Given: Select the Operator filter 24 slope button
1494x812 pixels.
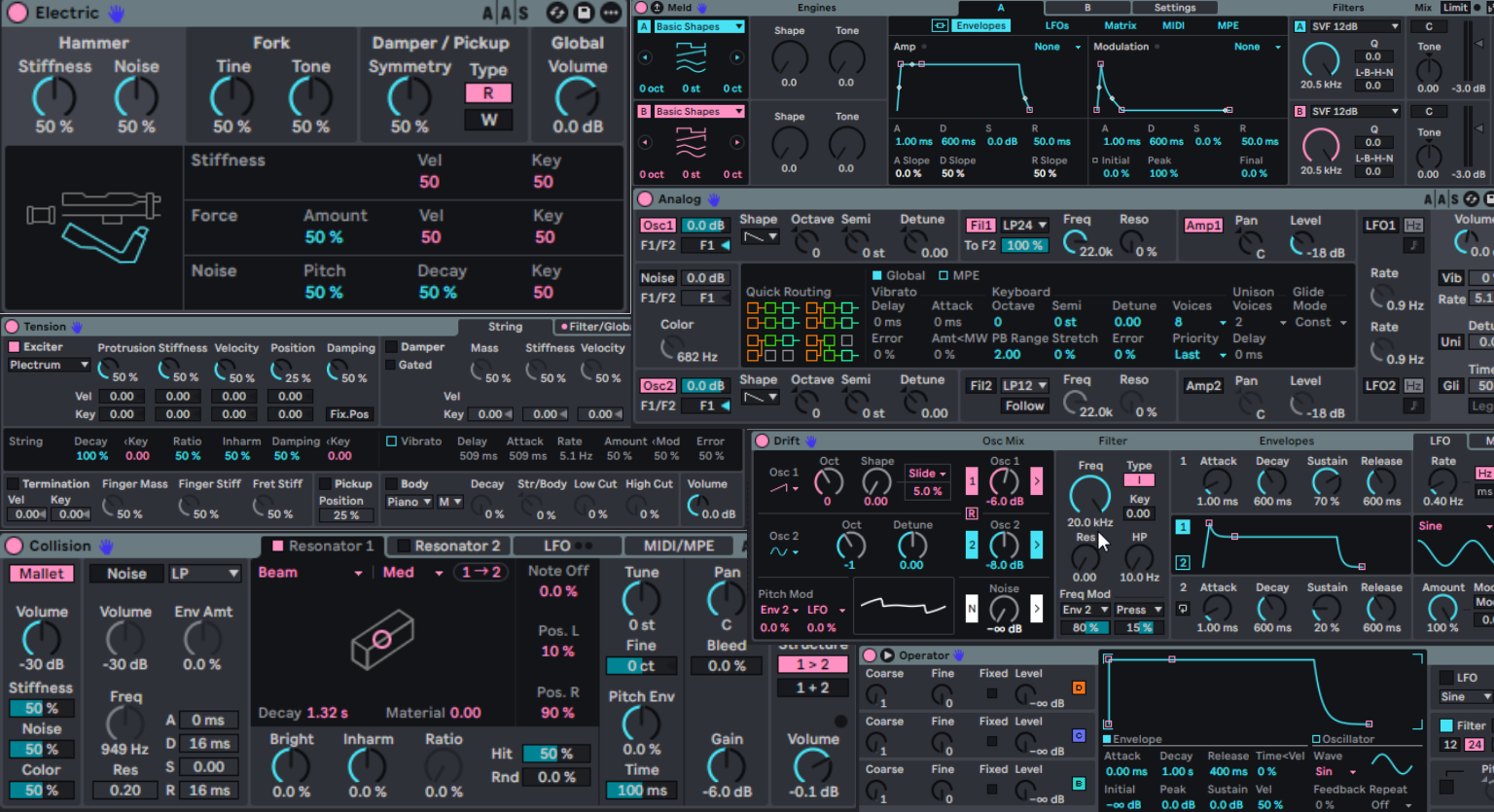Looking at the screenshot, I should click(1475, 745).
